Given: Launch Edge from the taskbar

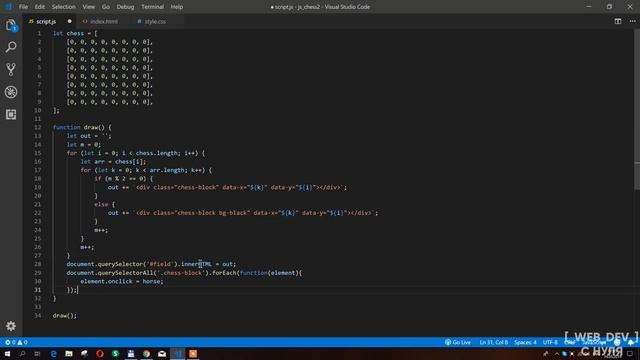Looking at the screenshot, I should coord(53,353).
